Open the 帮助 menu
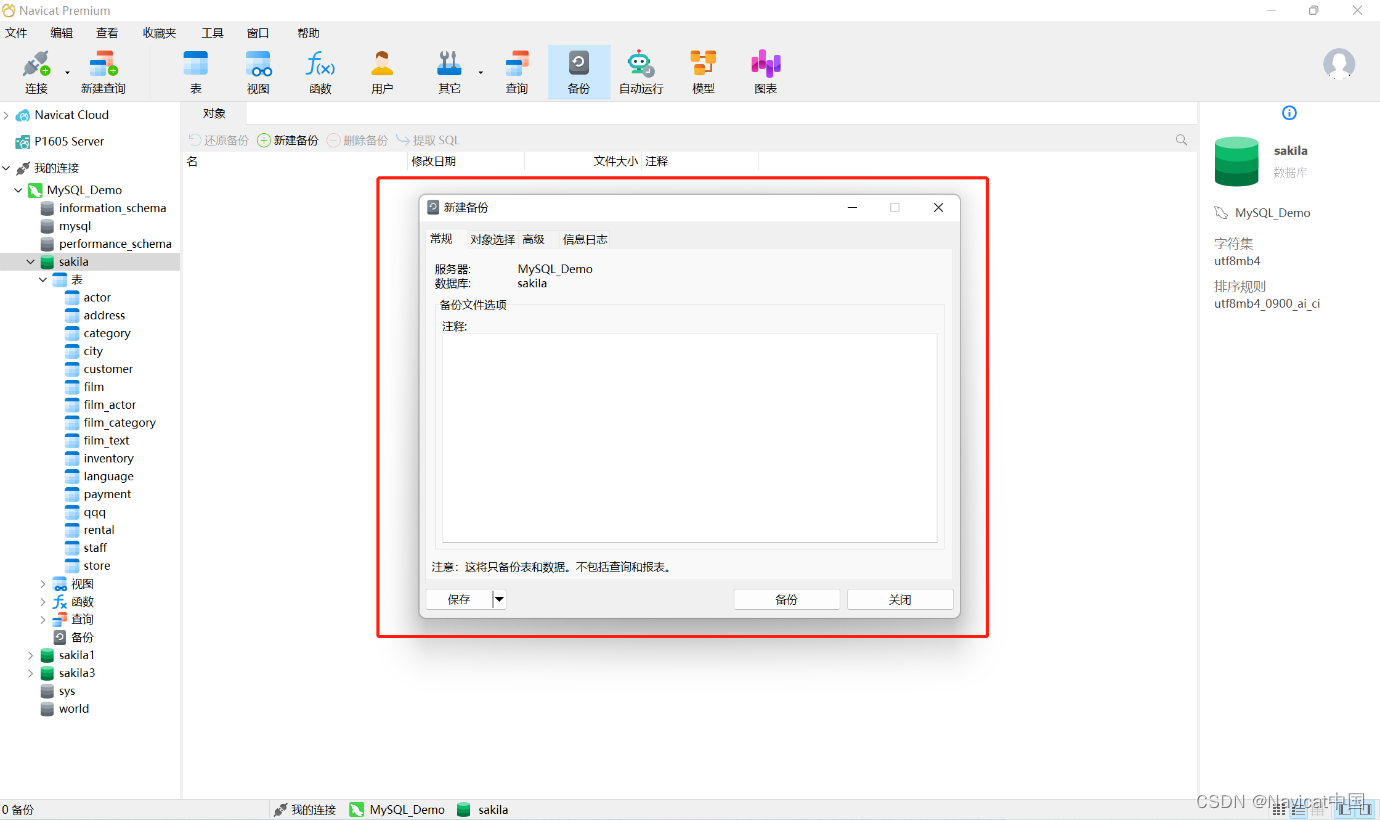 (308, 33)
